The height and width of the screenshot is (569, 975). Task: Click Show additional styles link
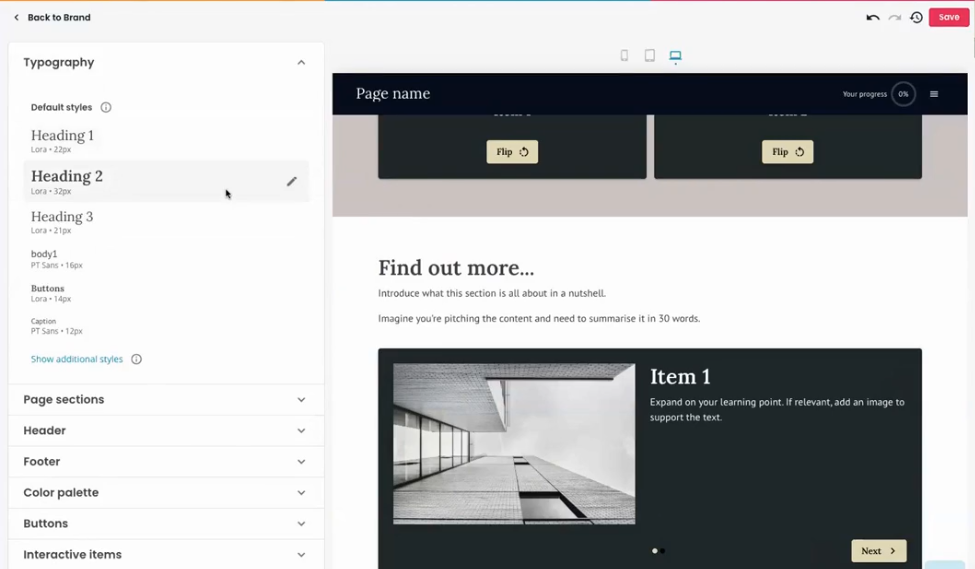click(x=77, y=359)
